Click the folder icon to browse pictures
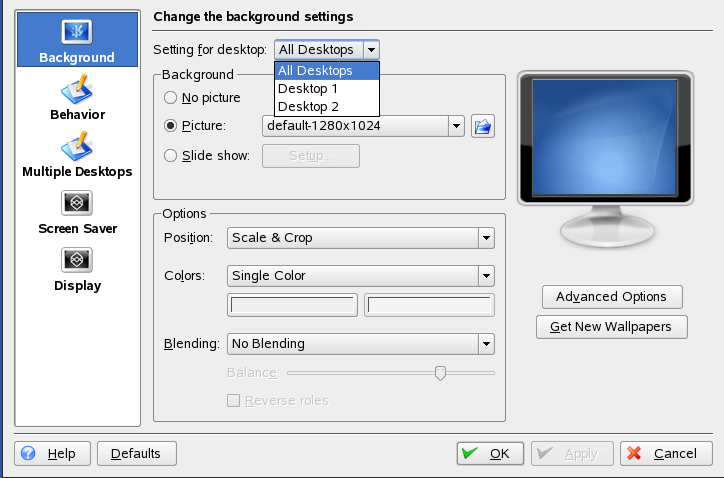The image size is (724, 478). (x=484, y=126)
